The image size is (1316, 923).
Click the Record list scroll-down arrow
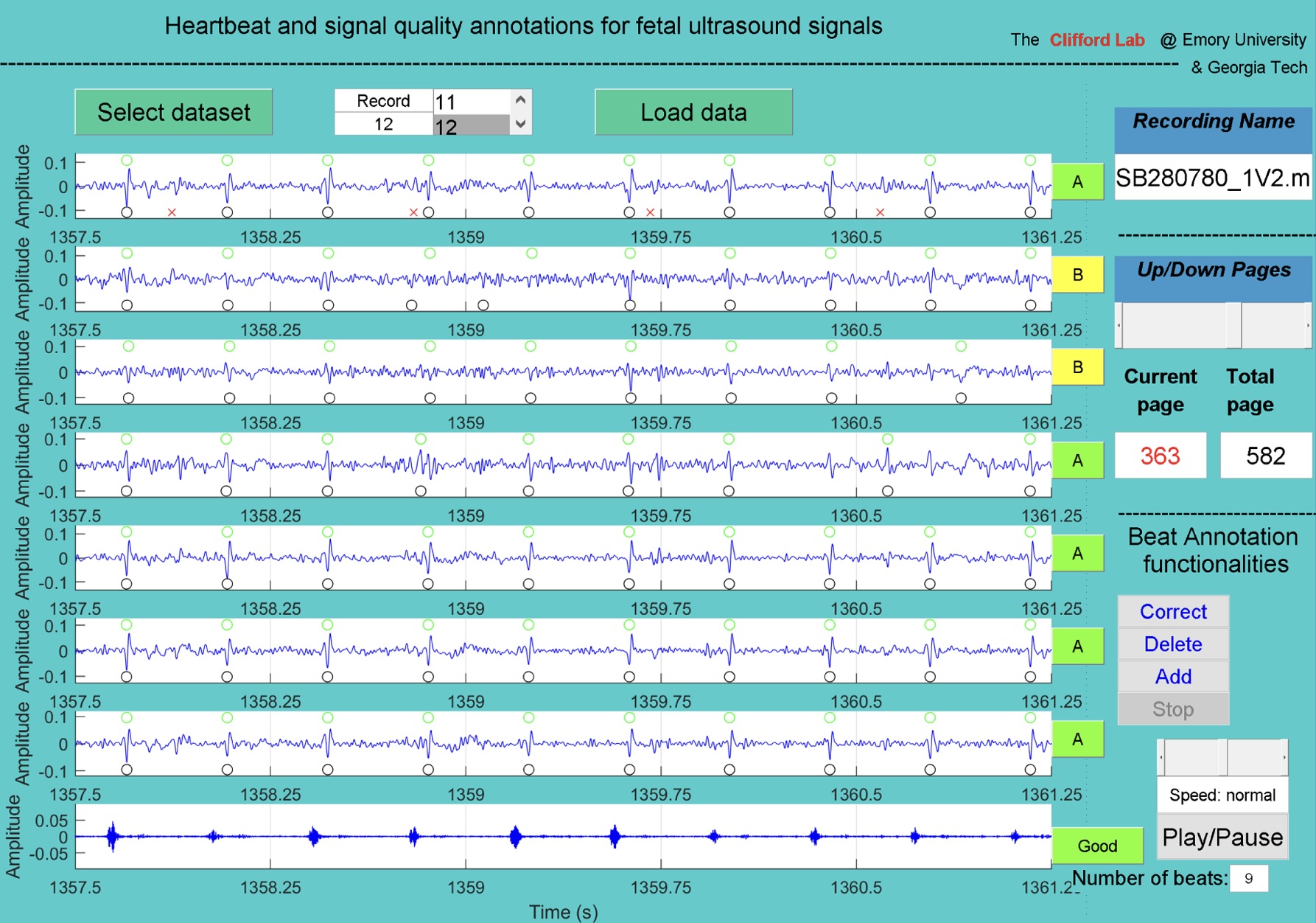click(x=520, y=124)
